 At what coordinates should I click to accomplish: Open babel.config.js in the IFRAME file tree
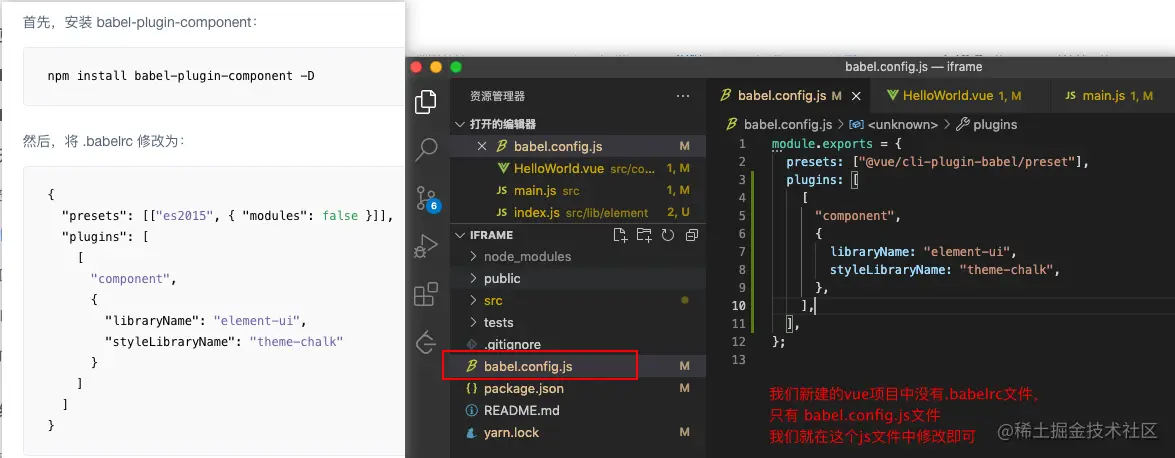(x=577, y=367)
